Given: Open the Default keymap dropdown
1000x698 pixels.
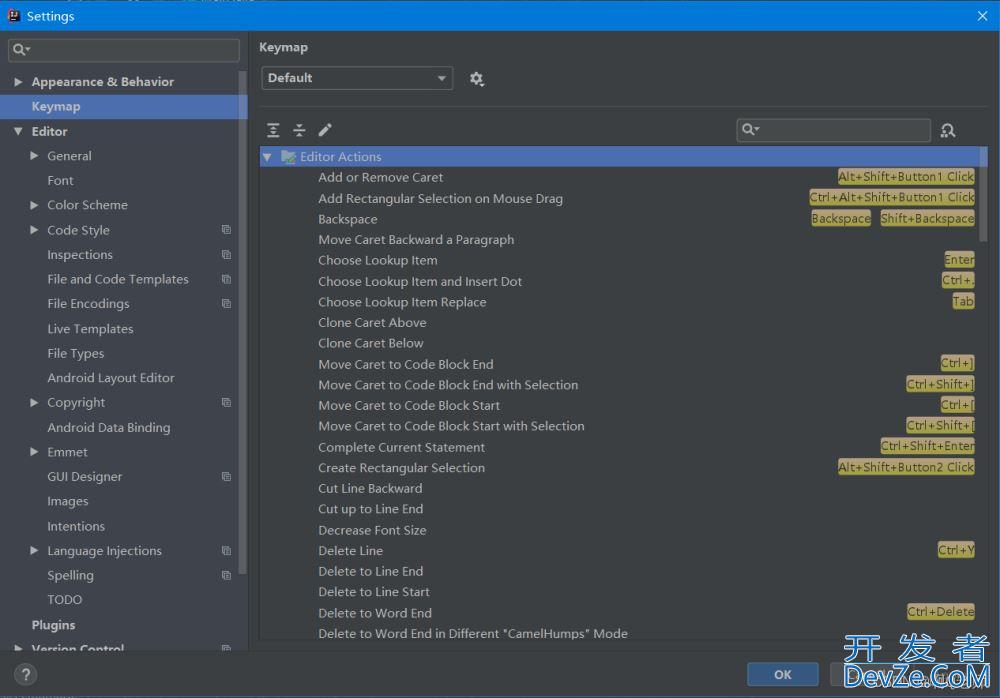Looking at the screenshot, I should 357,78.
